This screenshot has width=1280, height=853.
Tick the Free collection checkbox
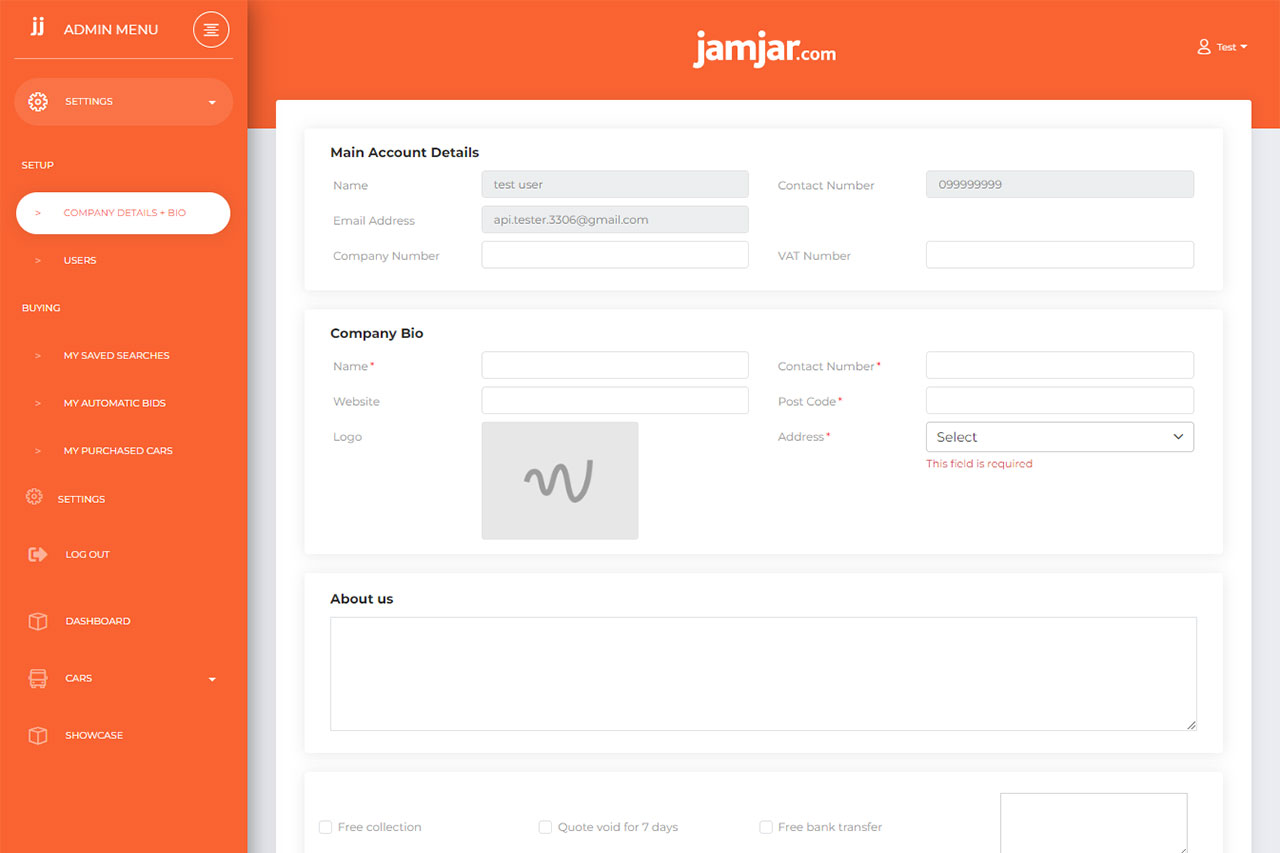[325, 827]
